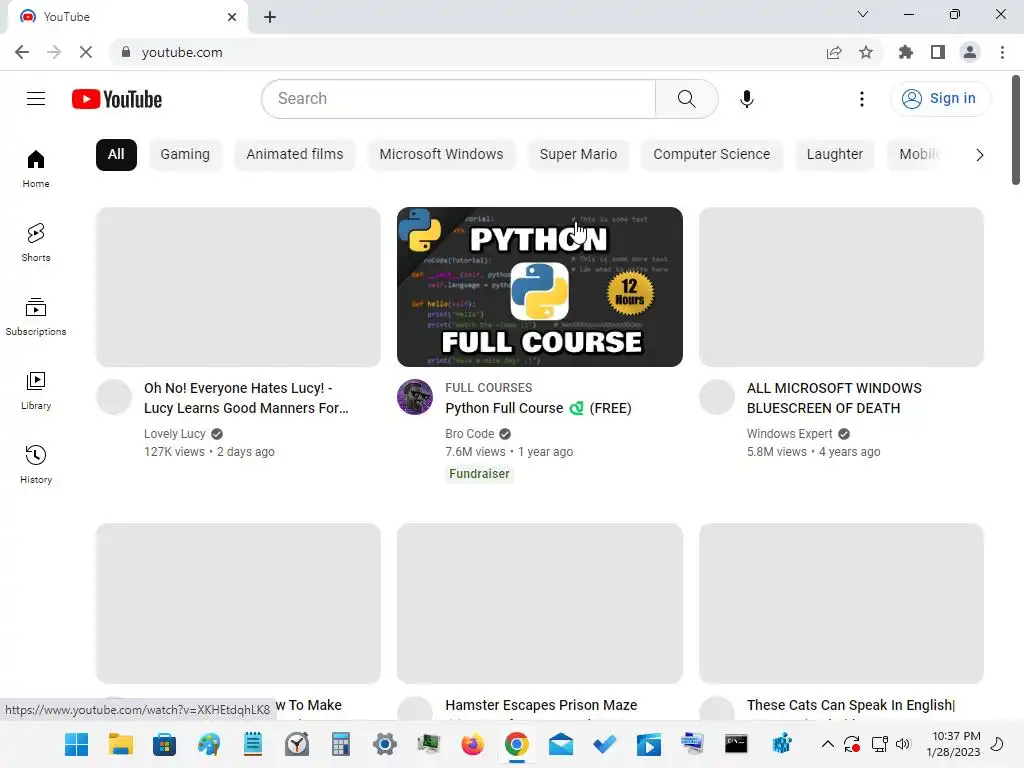Click the YouTube logo

pyautogui.click(x=117, y=99)
